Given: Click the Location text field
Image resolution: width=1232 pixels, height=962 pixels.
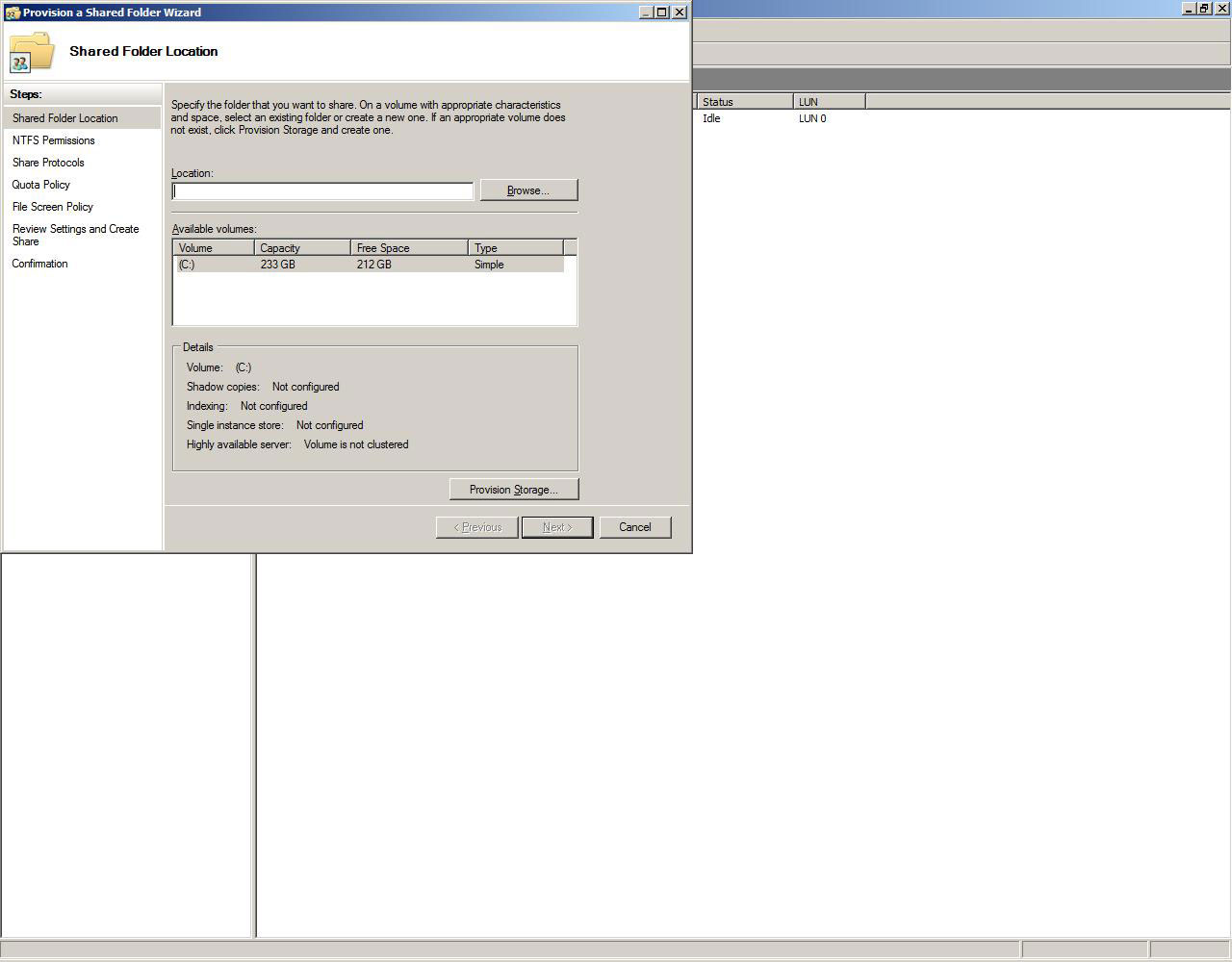Looking at the screenshot, I should (322, 191).
